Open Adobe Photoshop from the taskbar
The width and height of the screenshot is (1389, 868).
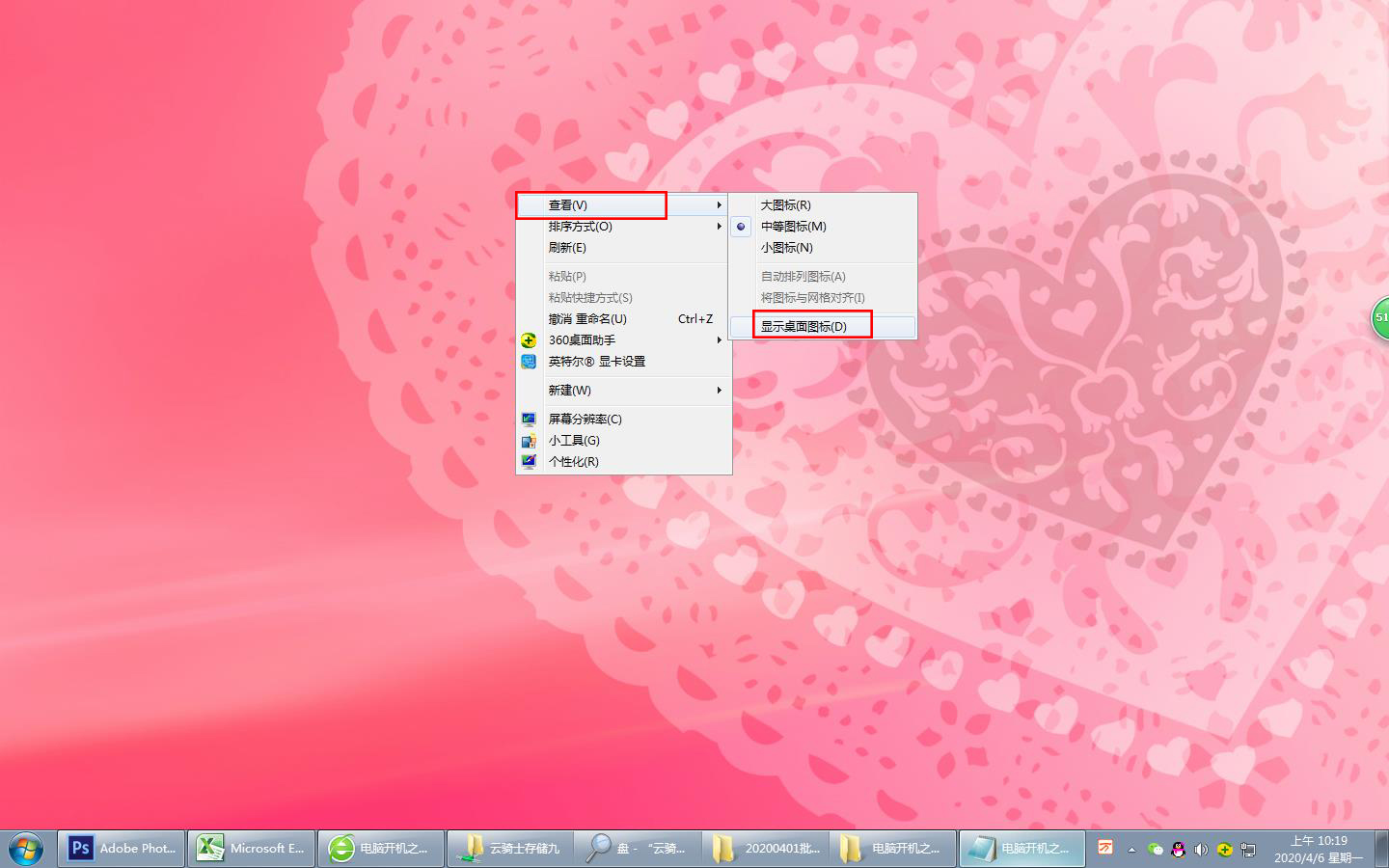pyautogui.click(x=122, y=849)
